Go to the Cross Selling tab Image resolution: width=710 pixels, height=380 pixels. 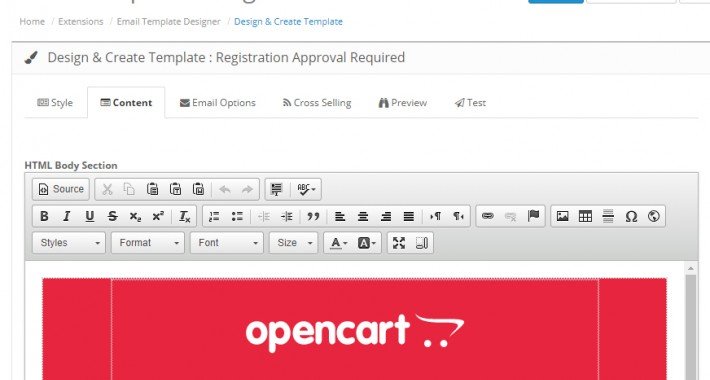tap(317, 103)
